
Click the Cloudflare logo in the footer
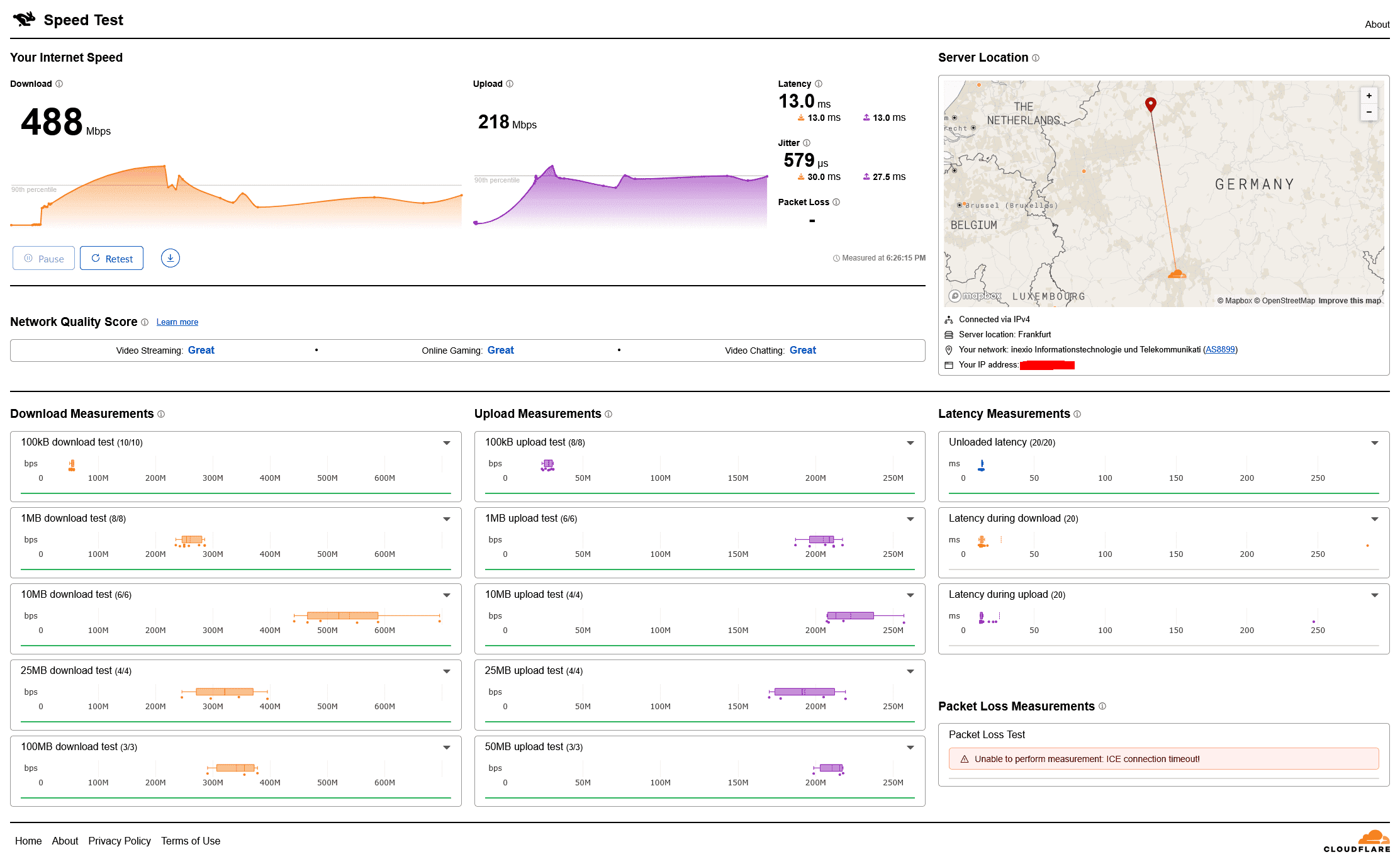[x=1357, y=841]
